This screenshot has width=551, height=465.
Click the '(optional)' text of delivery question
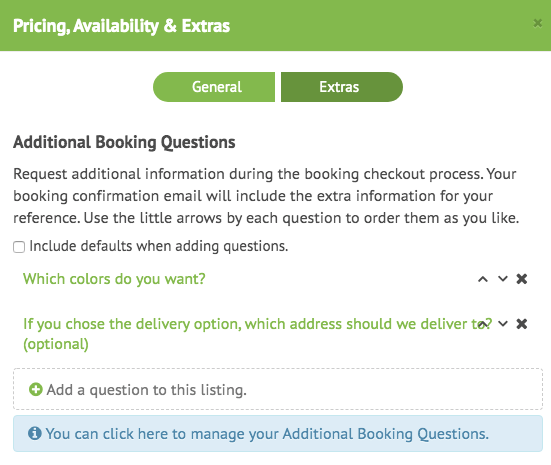pos(56,344)
